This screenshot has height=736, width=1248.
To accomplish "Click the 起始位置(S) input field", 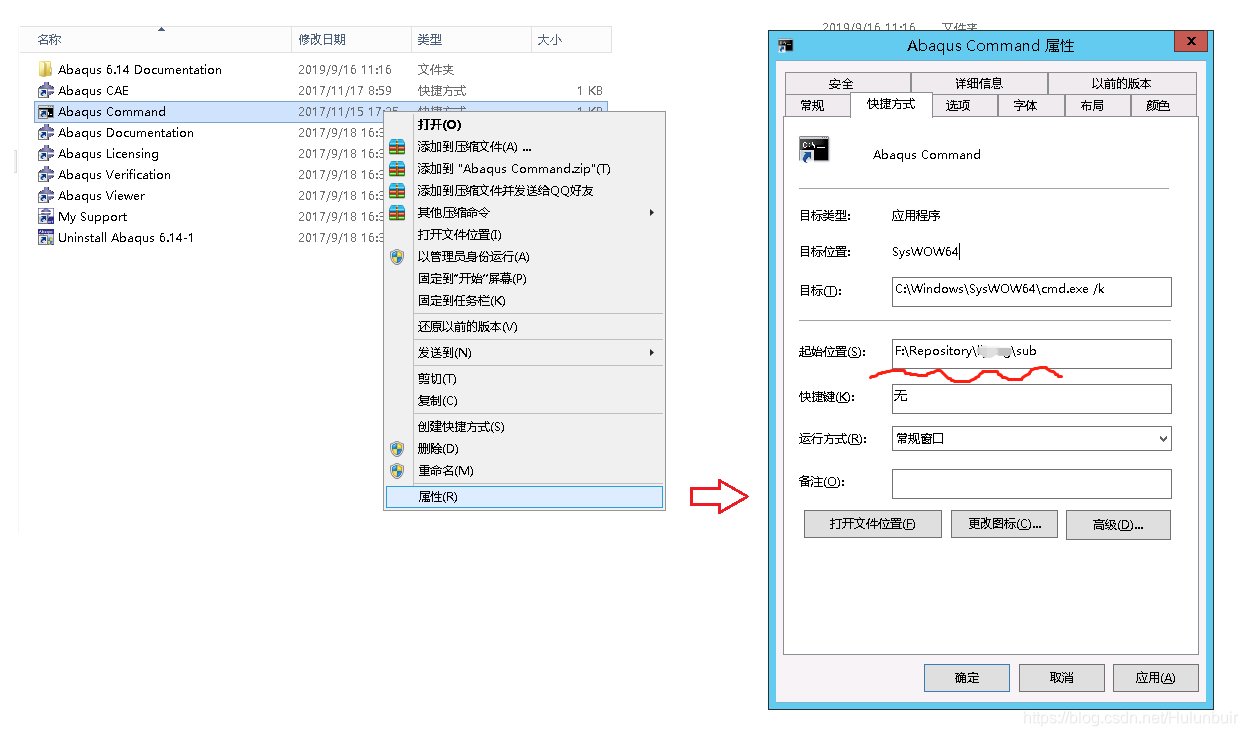I will [1031, 353].
